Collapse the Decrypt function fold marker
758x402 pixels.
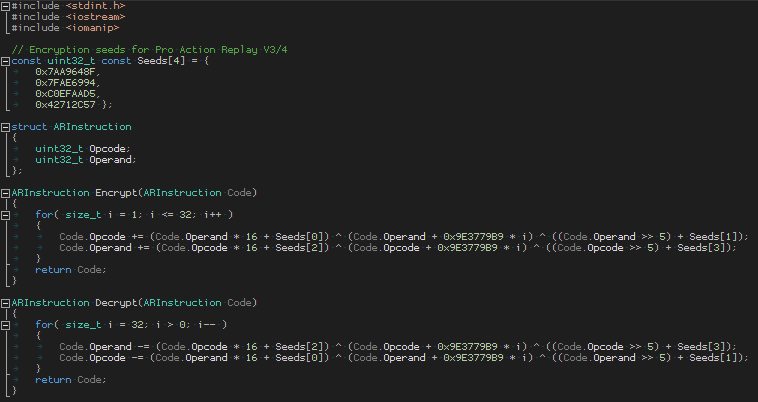pos(6,302)
